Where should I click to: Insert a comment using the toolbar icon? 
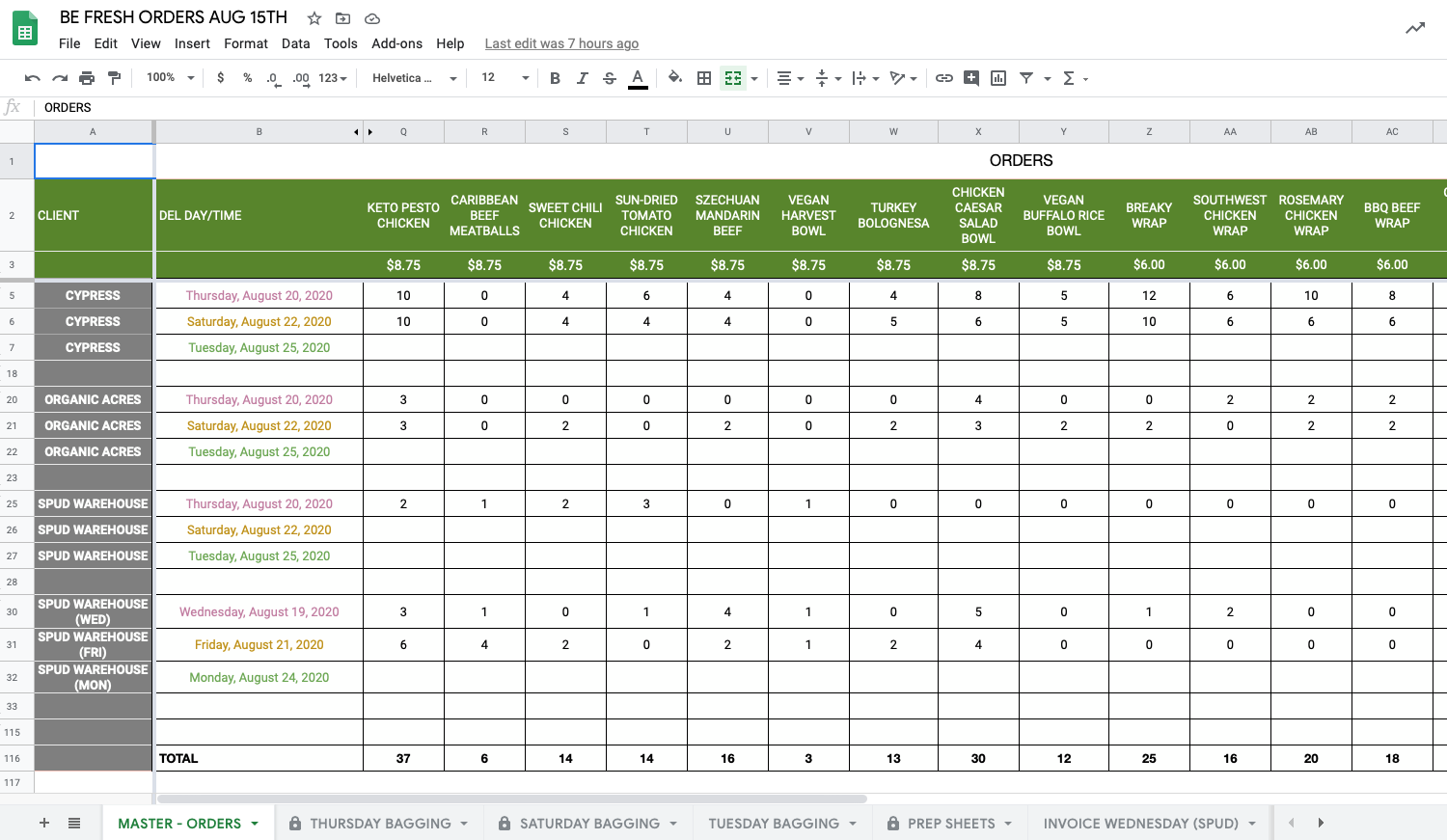coord(971,78)
